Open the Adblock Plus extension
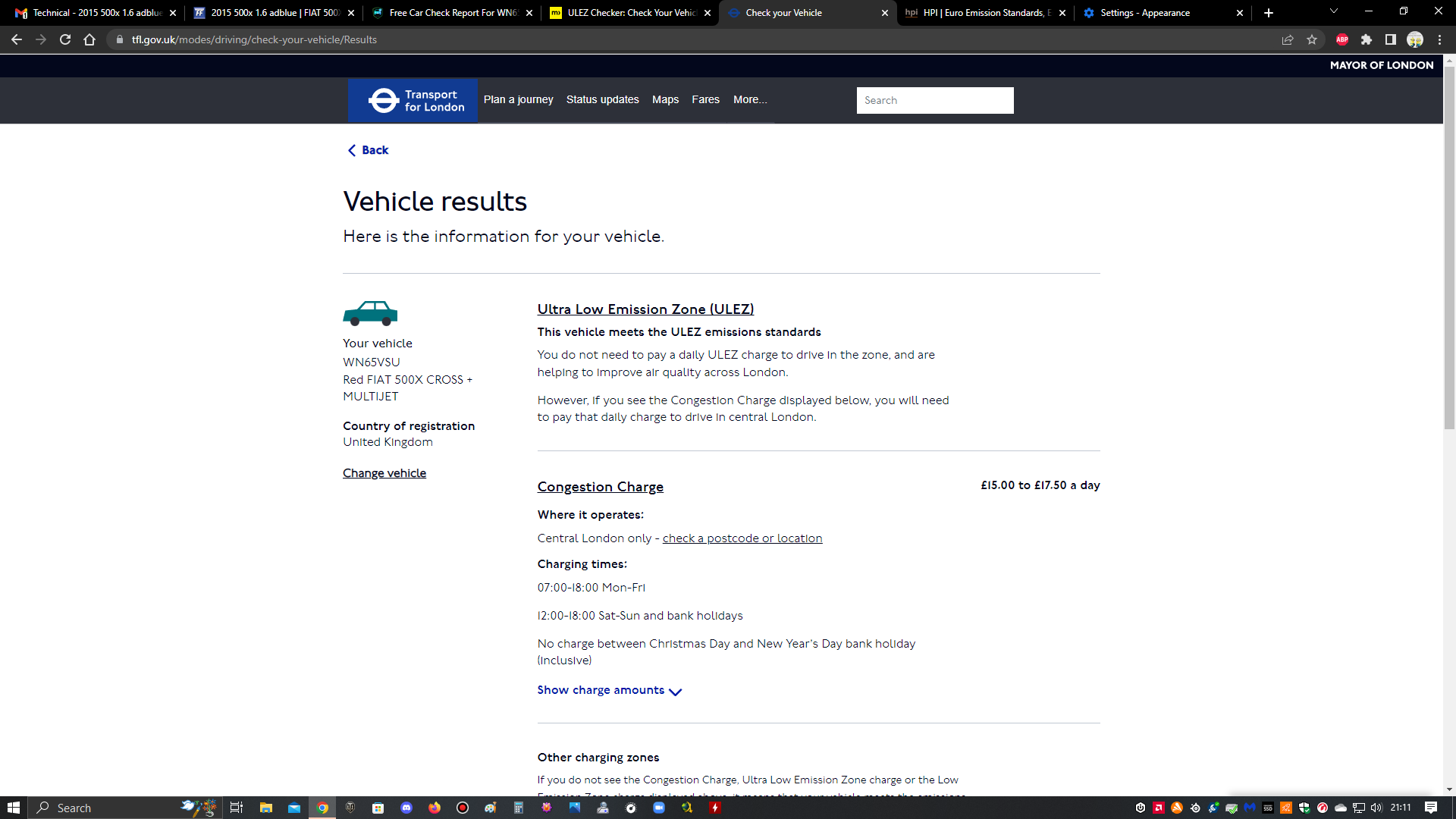This screenshot has width=1456, height=819. pos(1342,39)
